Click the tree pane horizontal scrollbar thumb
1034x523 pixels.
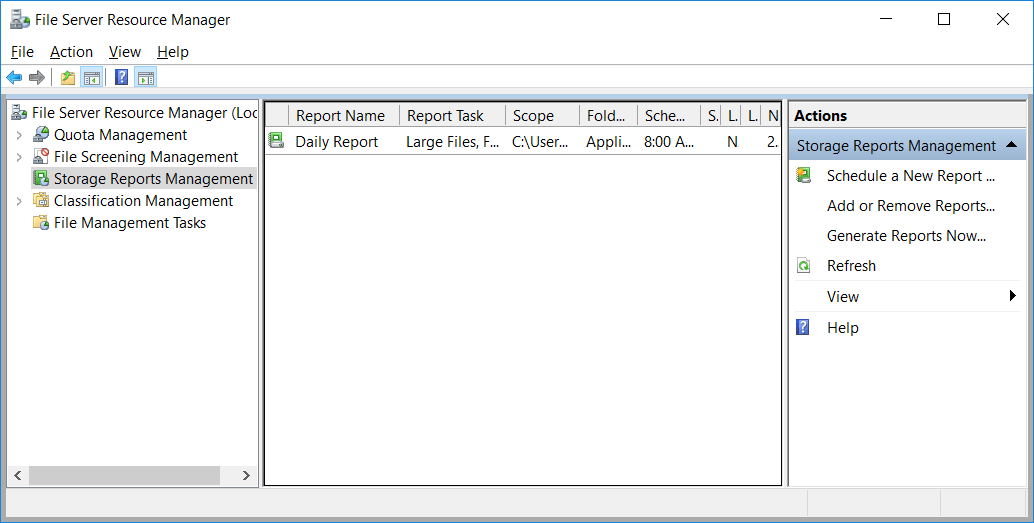124,476
